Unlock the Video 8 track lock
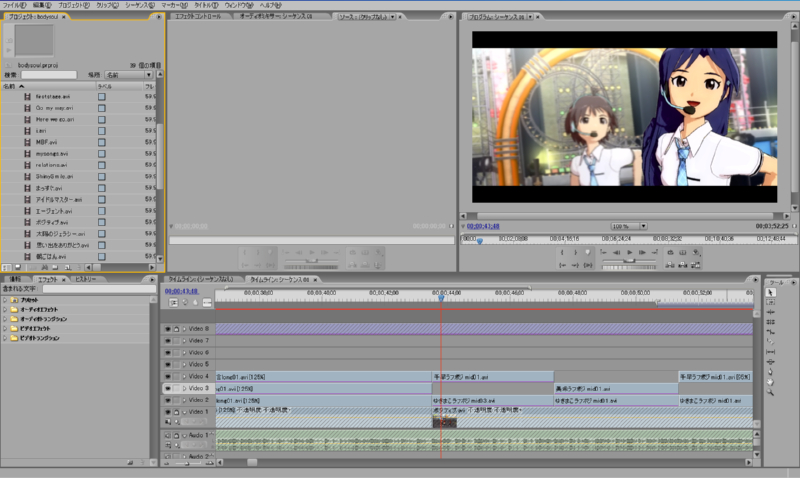Image resolution: width=800 pixels, height=478 pixels. (177, 329)
